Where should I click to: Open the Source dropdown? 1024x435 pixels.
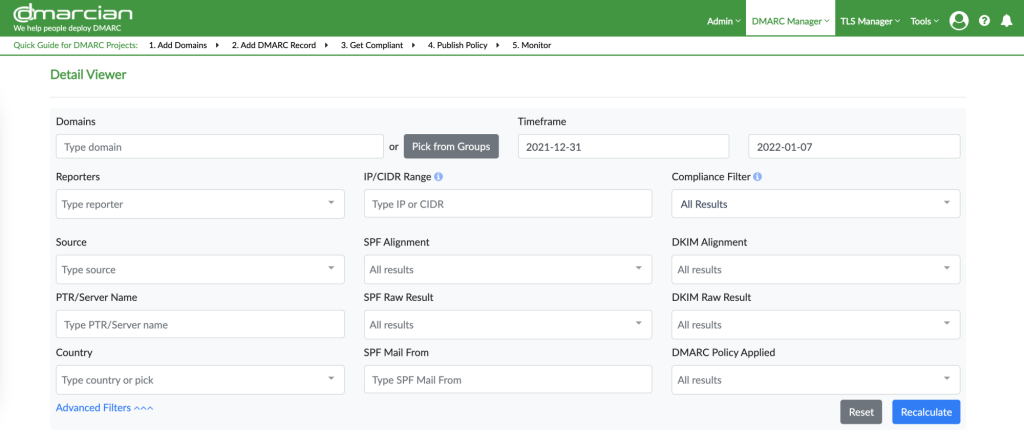[200, 269]
